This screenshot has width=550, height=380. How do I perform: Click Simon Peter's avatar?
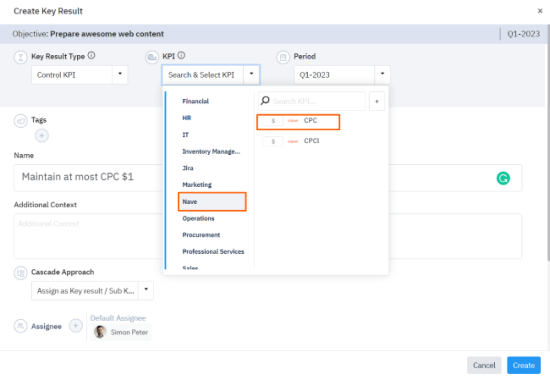click(x=100, y=332)
